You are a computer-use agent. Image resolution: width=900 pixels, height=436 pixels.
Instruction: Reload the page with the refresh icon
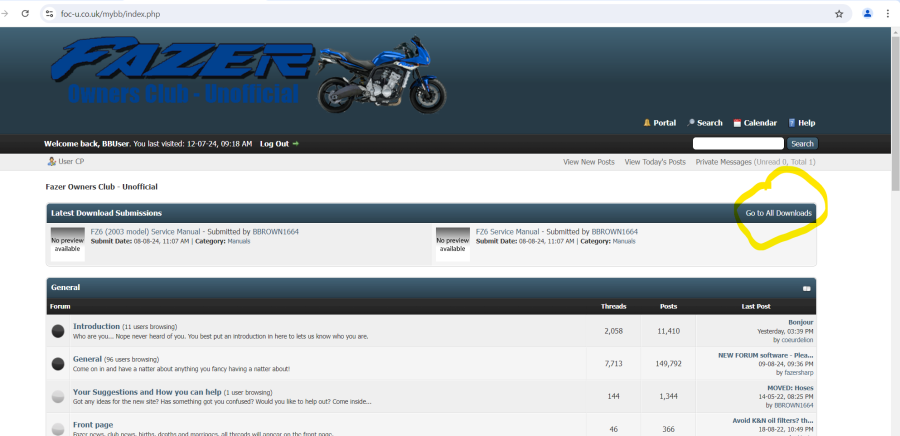[25, 14]
